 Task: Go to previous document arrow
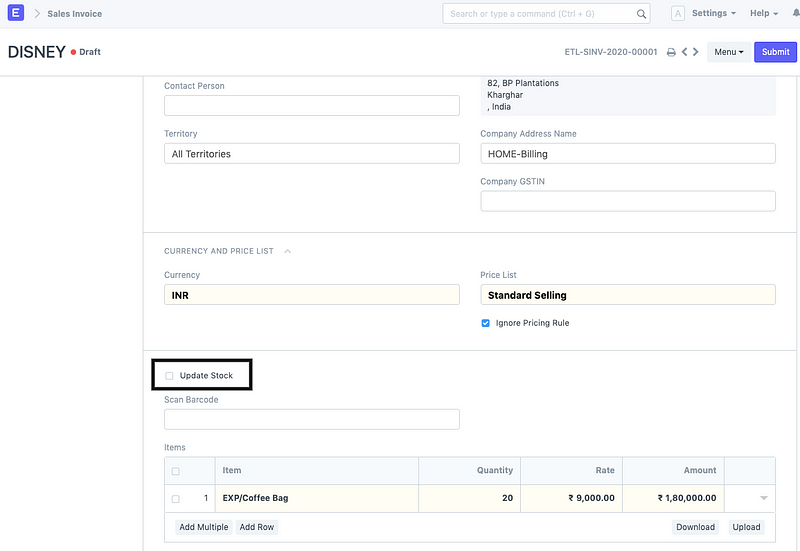point(685,52)
